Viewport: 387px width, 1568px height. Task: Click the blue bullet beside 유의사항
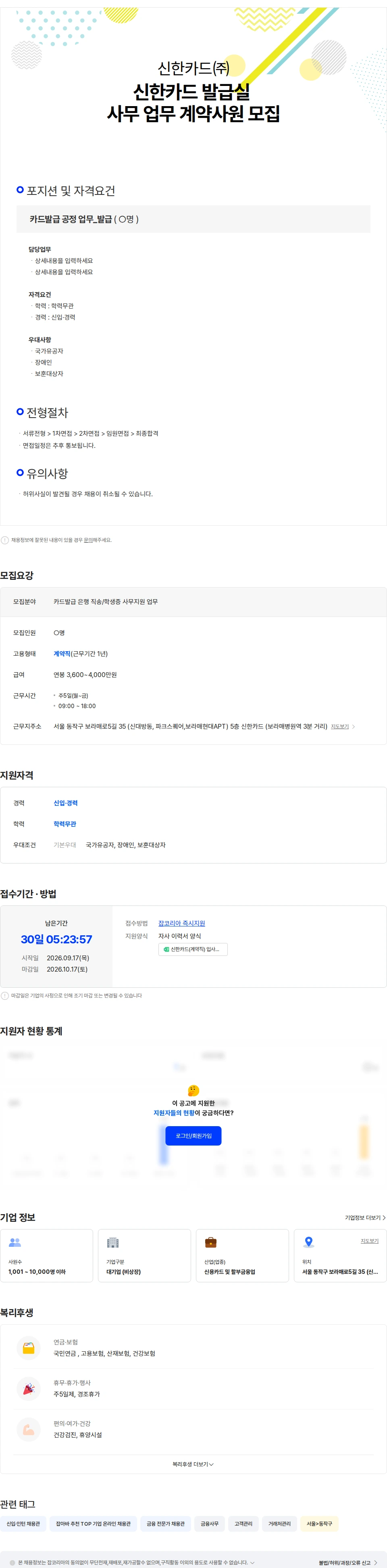tap(20, 472)
